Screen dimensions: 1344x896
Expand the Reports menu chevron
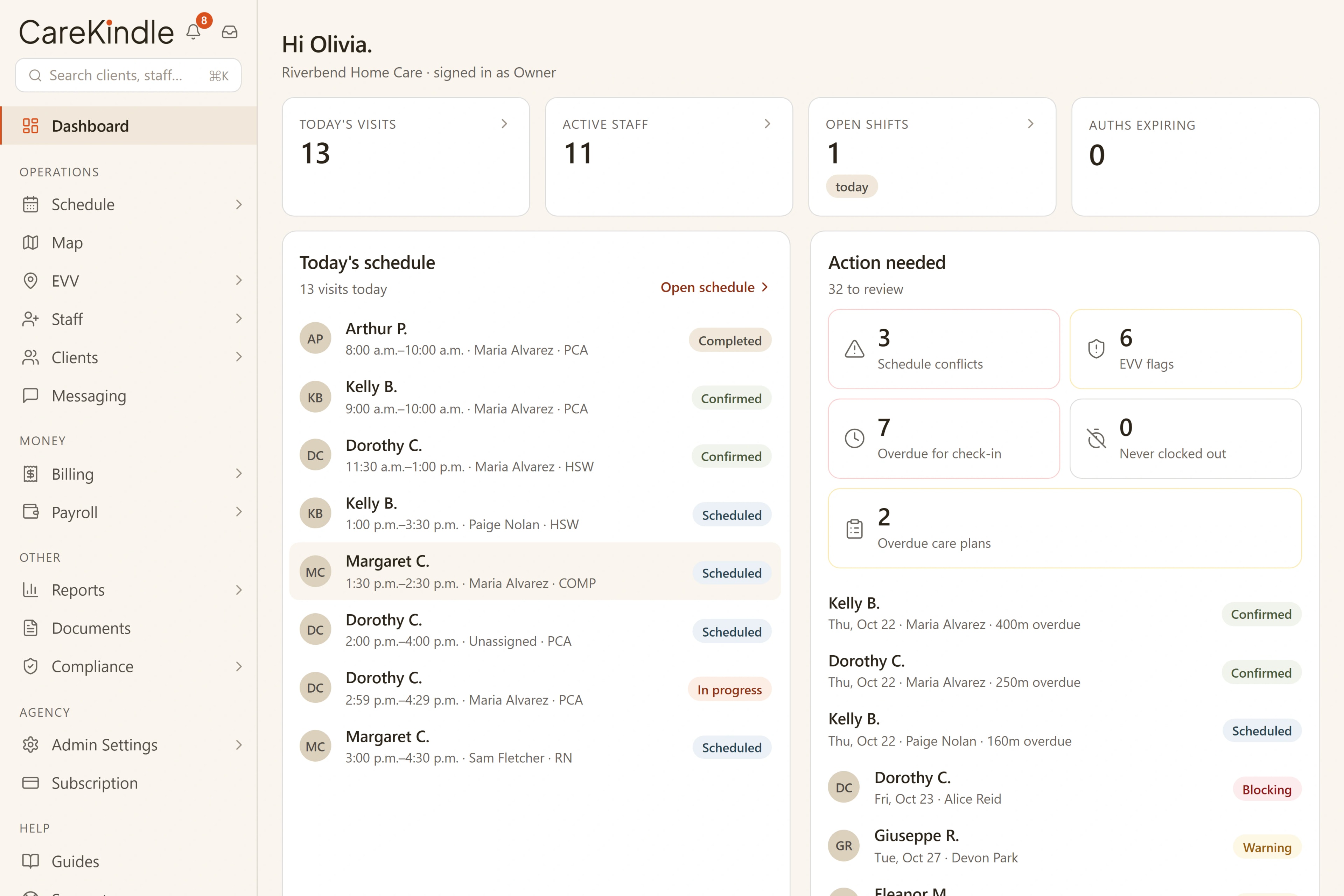239,590
